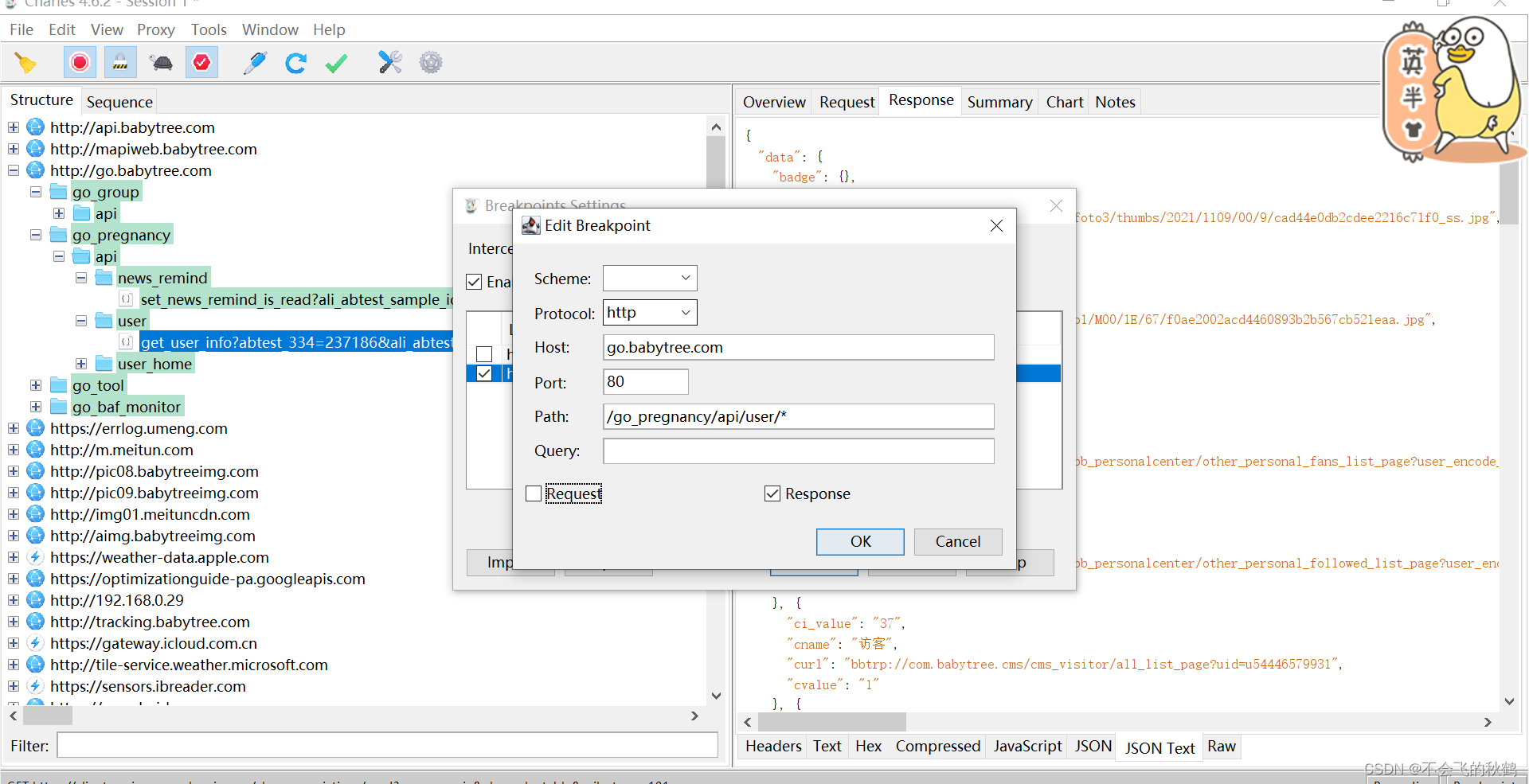Open the Tools menu
1529x784 pixels.
pos(209,29)
